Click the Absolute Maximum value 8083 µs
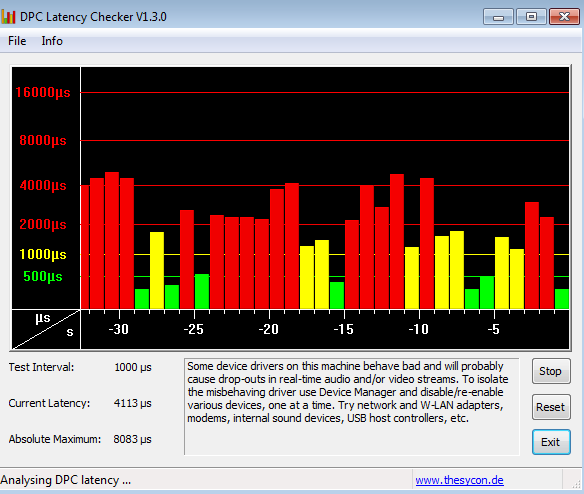 coord(133,439)
